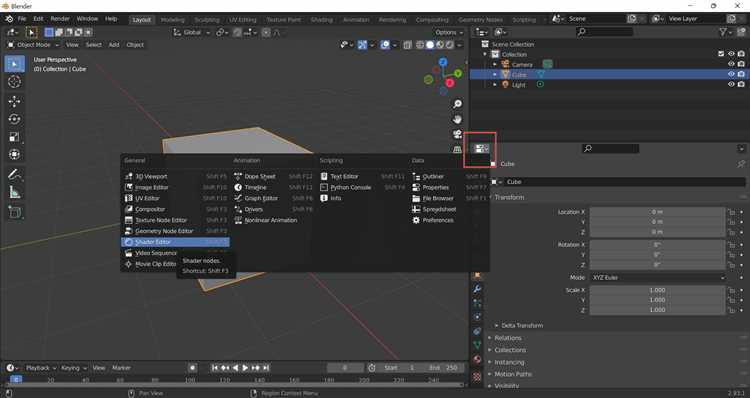
Task: Open the Render menu
Action: click(60, 19)
